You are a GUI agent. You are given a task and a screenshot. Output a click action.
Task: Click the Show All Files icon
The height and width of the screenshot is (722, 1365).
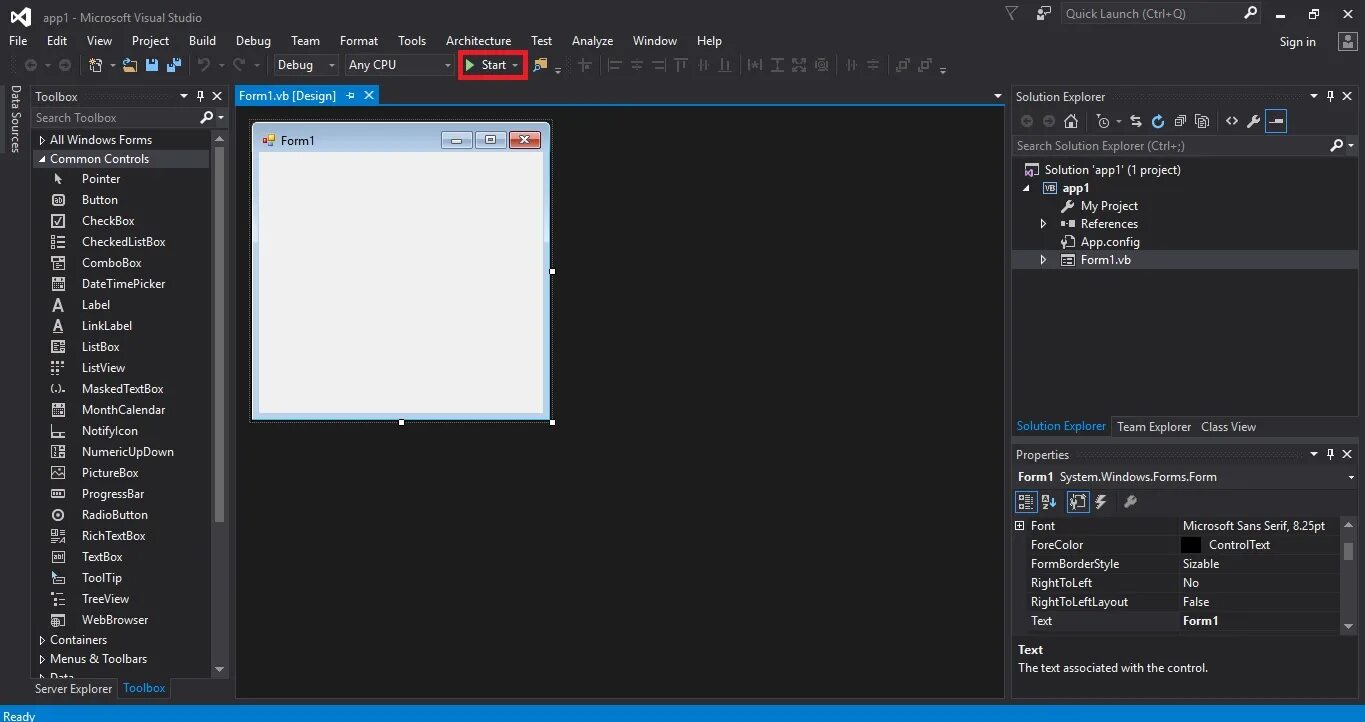click(x=1202, y=121)
